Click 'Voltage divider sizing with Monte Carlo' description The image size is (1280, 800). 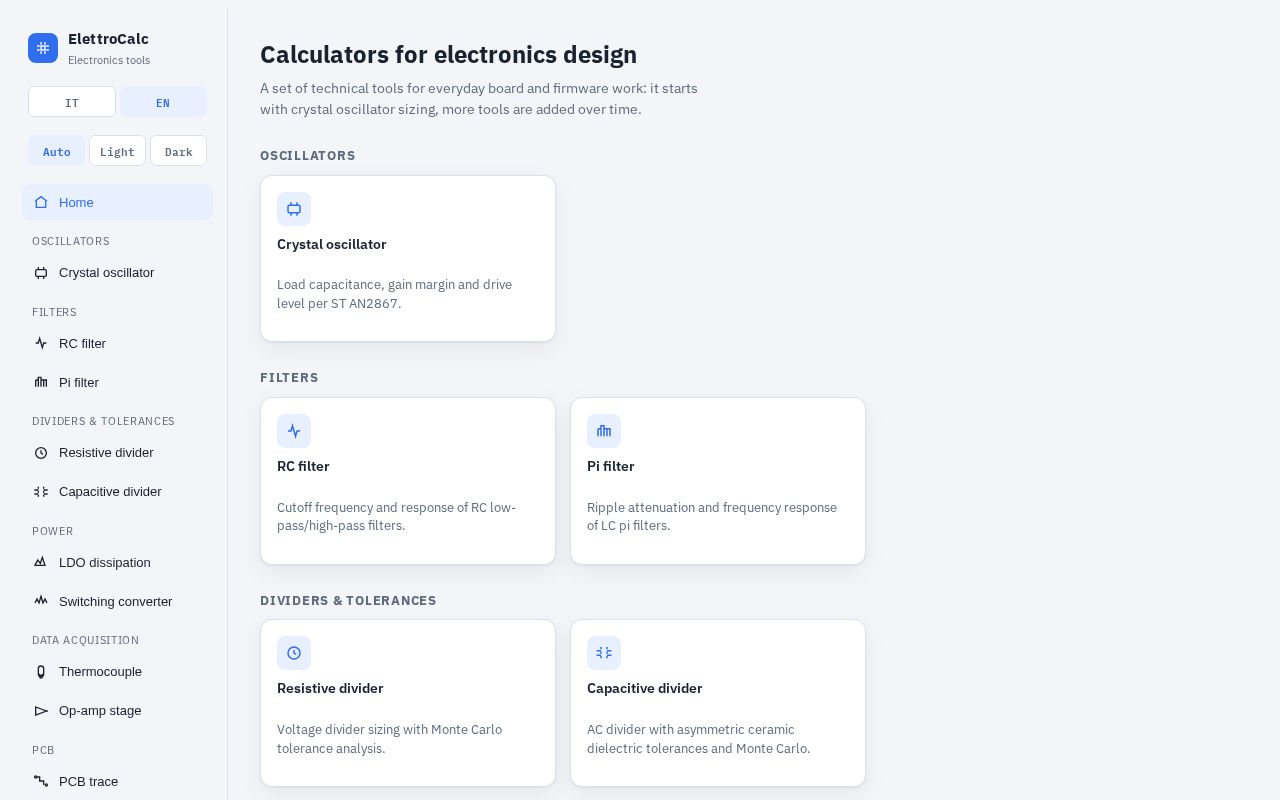pos(389,739)
